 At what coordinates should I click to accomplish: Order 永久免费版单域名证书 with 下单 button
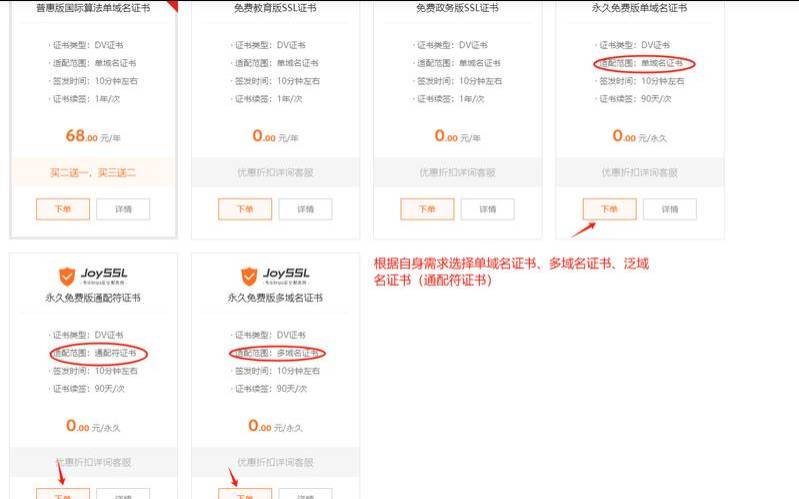(x=609, y=209)
